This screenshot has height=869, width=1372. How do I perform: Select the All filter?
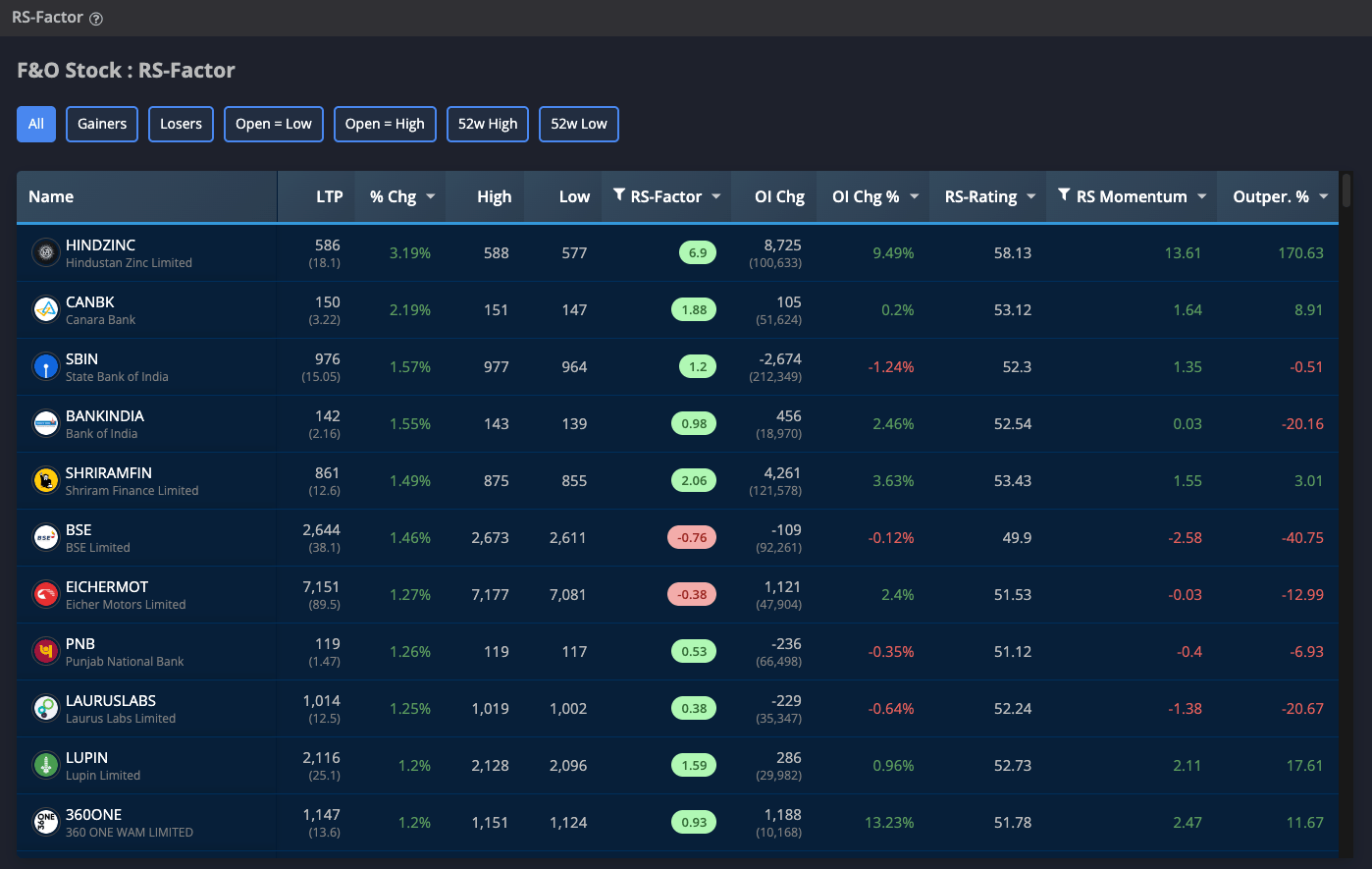(x=36, y=124)
